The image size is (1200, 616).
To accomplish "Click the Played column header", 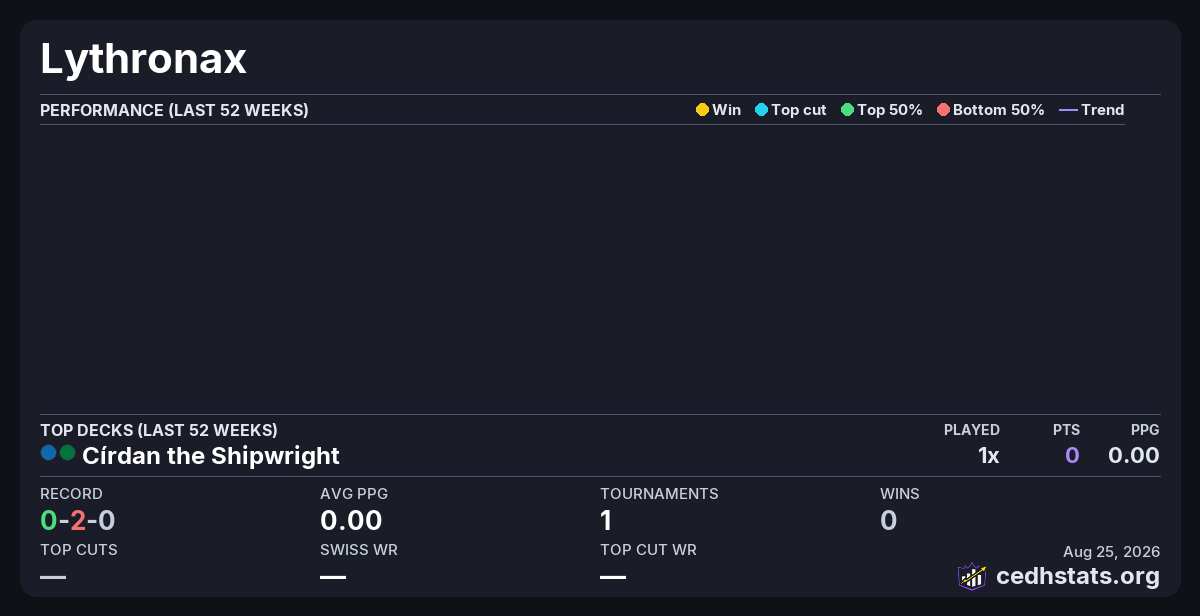I will point(972,430).
